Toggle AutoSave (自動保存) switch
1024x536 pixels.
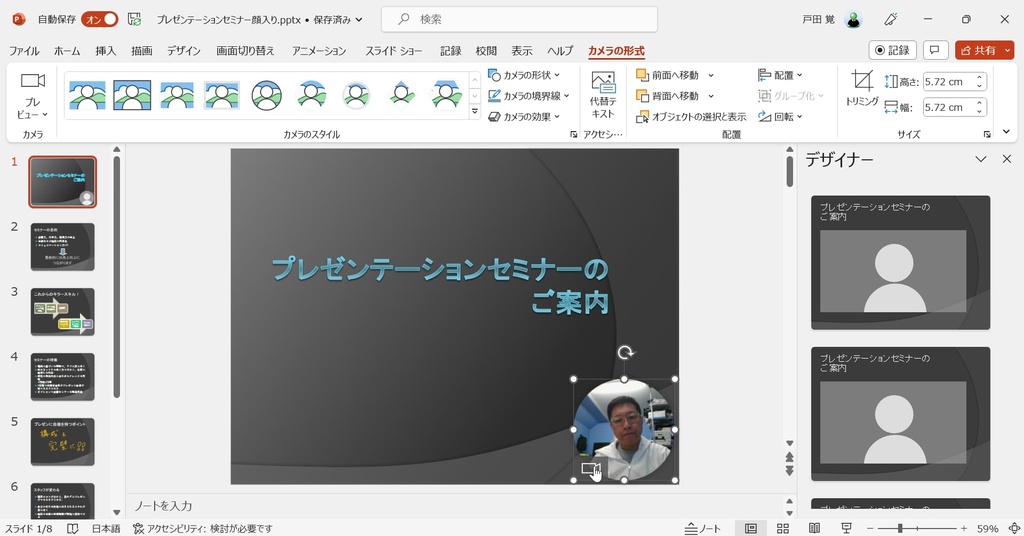click(x=99, y=20)
